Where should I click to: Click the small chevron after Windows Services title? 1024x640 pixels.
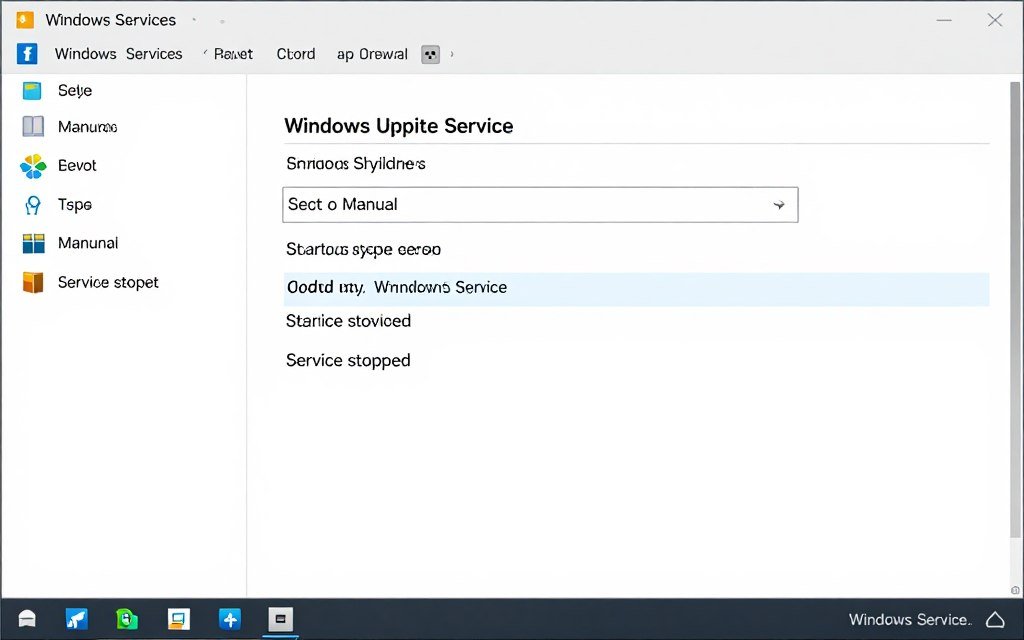pos(198,18)
